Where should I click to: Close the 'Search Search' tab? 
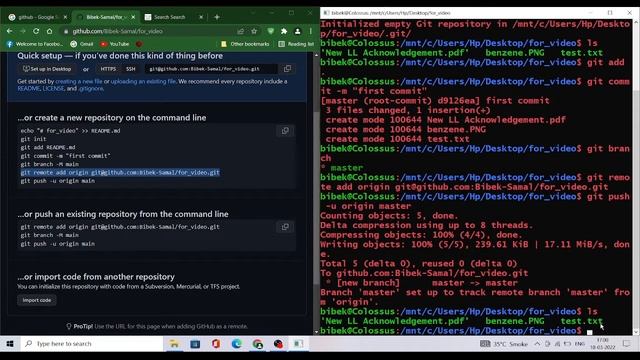[x=201, y=17]
